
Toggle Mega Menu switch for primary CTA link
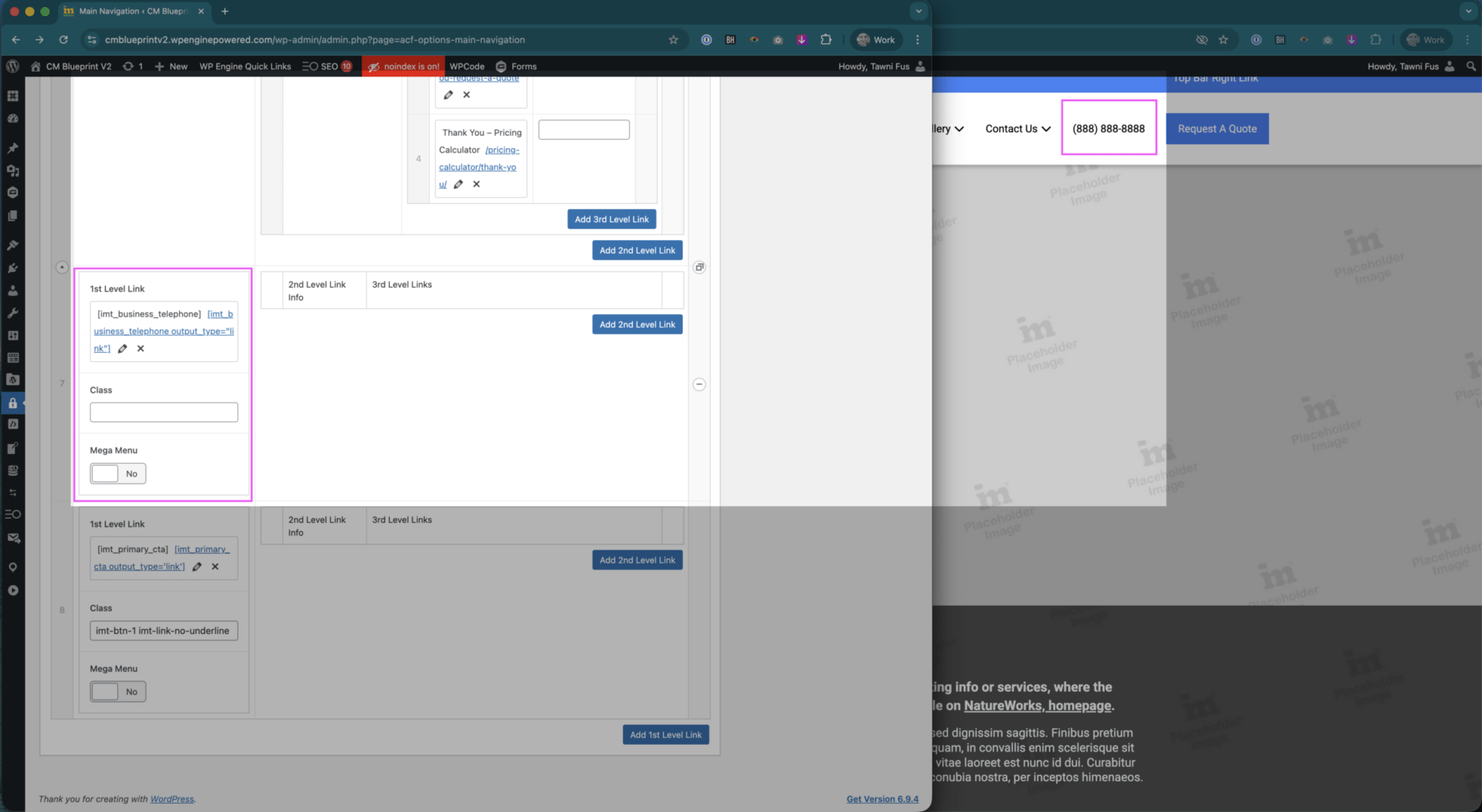pyautogui.click(x=118, y=692)
